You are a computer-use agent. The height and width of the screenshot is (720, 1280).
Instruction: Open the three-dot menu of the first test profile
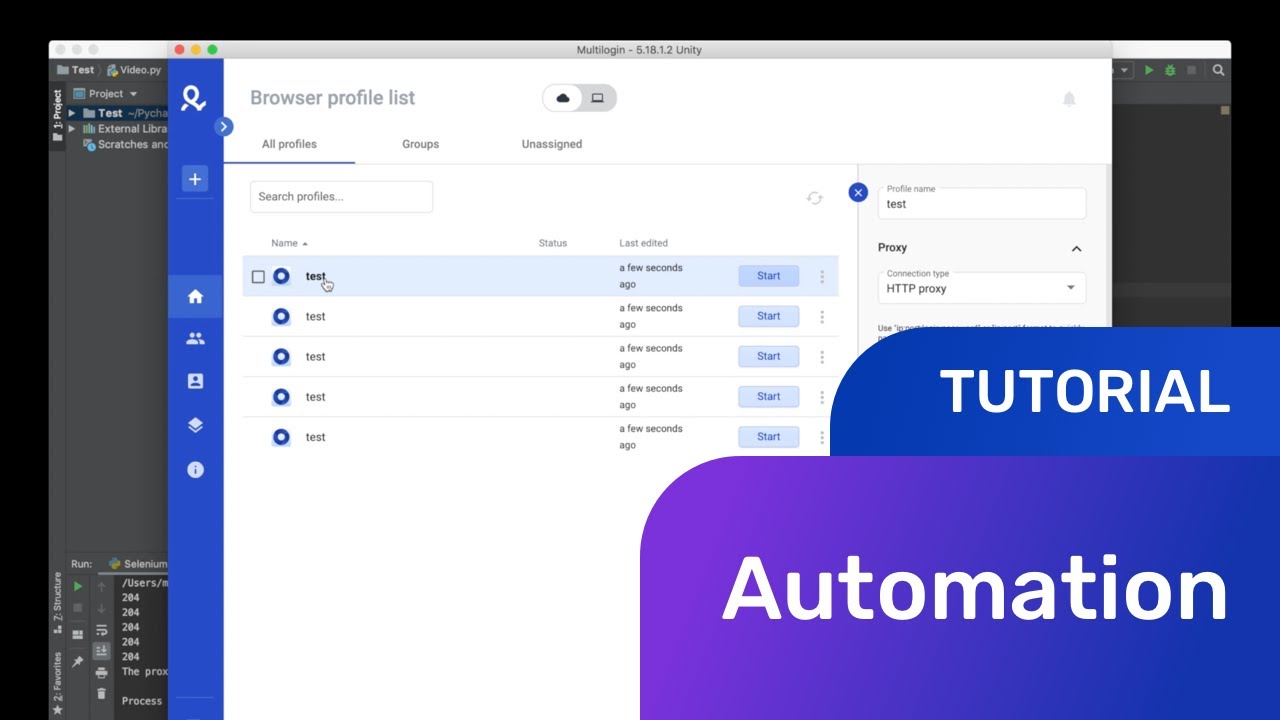(822, 277)
